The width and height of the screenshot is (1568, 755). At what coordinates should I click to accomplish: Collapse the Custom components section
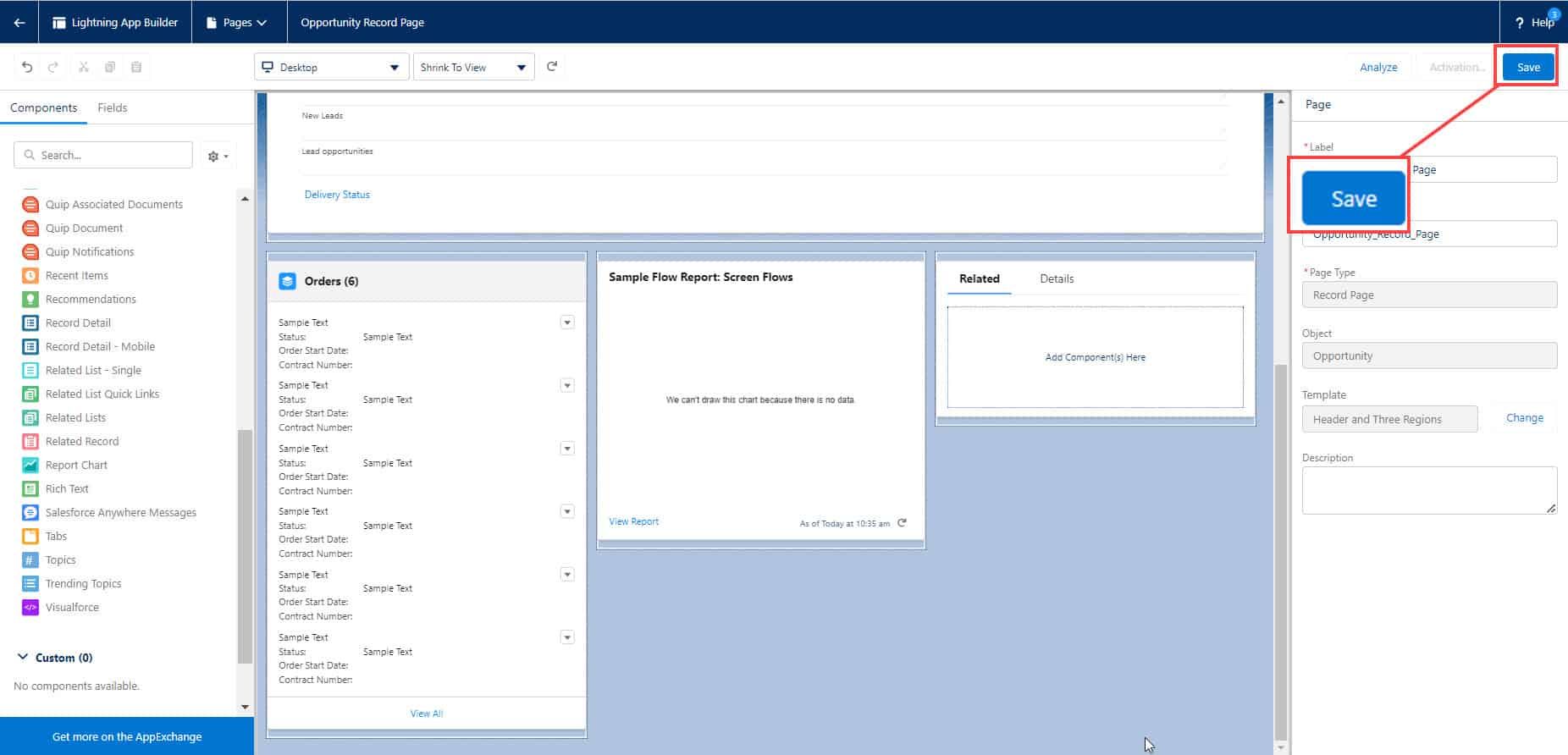pyautogui.click(x=23, y=658)
